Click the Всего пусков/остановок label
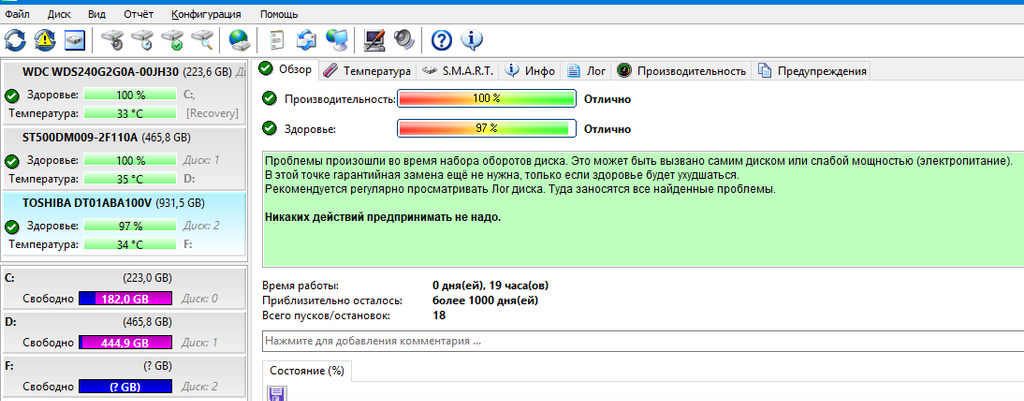 point(327,316)
